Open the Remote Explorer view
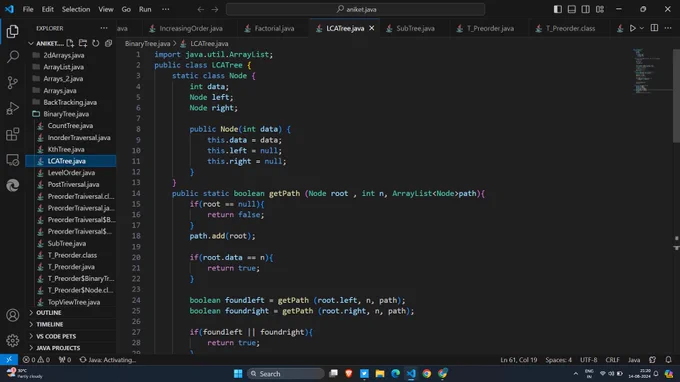This screenshot has height=382, width=680. pyautogui.click(x=13, y=160)
